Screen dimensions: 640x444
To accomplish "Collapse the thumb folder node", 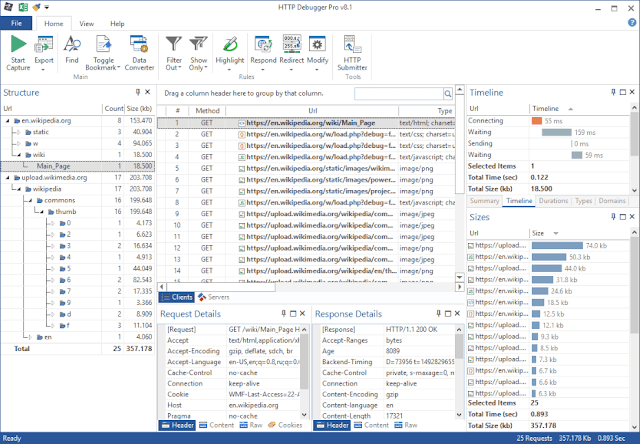I will pyautogui.click(x=42, y=212).
